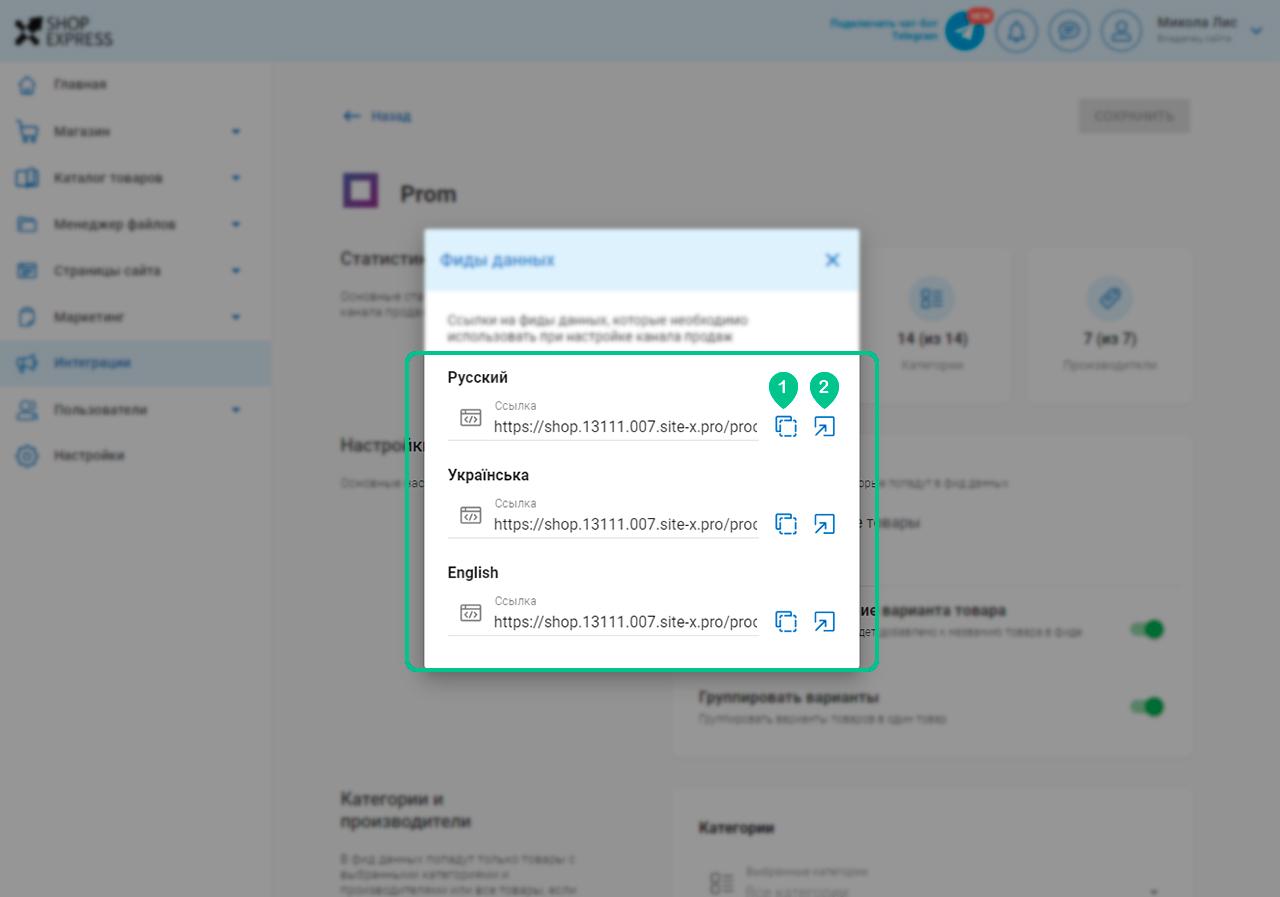Open the notifications bell
The width and height of the screenshot is (1280, 897).
[x=1017, y=32]
